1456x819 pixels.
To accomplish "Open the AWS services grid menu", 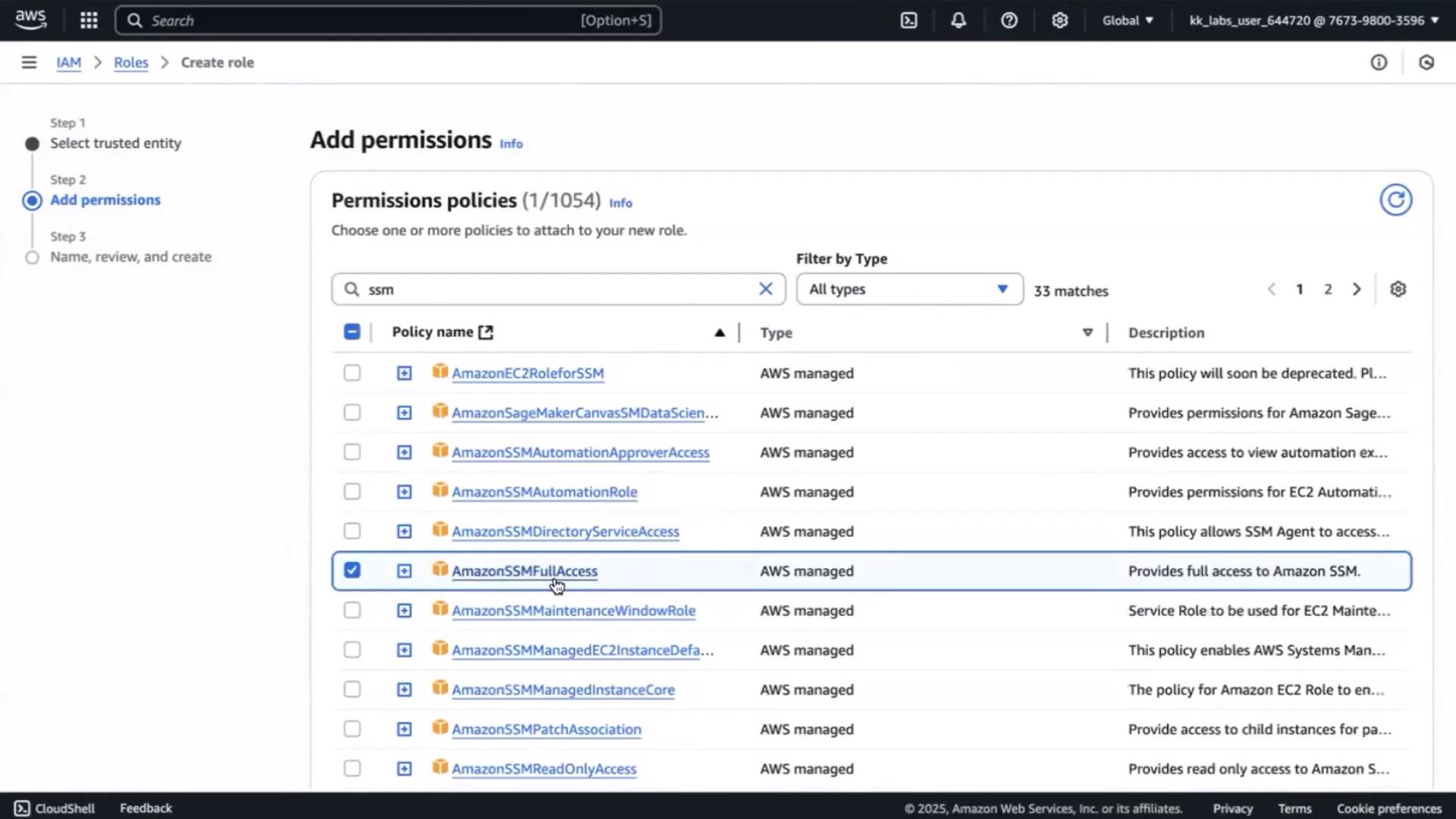I will [x=89, y=20].
